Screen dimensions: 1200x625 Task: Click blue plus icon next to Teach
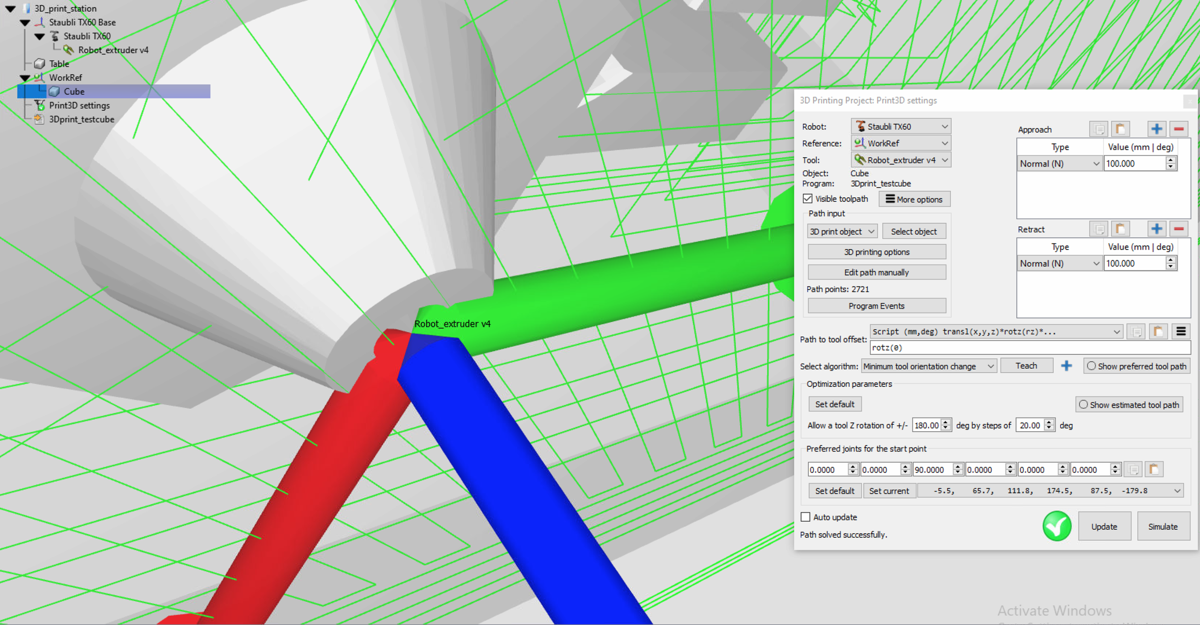(x=1066, y=366)
